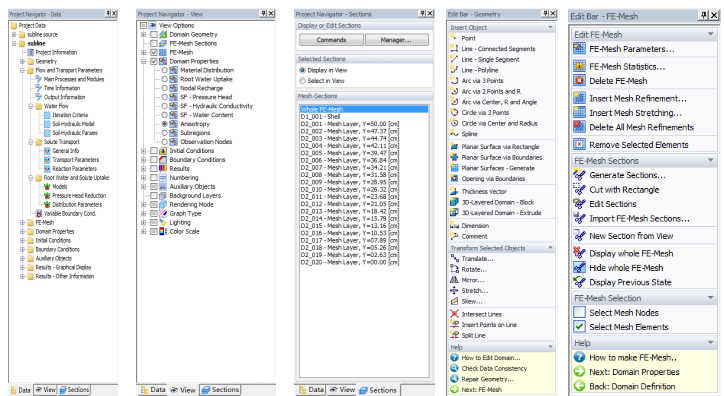
Task: Choose Select in View radio button
Action: click(x=302, y=81)
